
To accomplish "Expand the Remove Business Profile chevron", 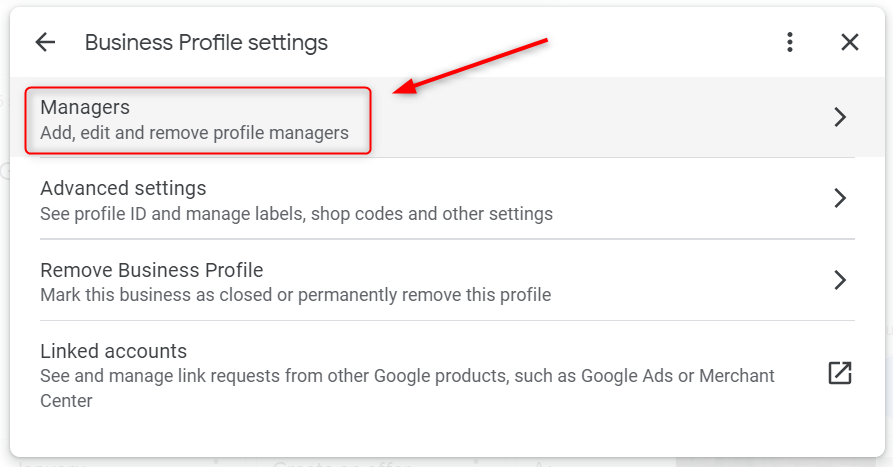I will (x=839, y=280).
